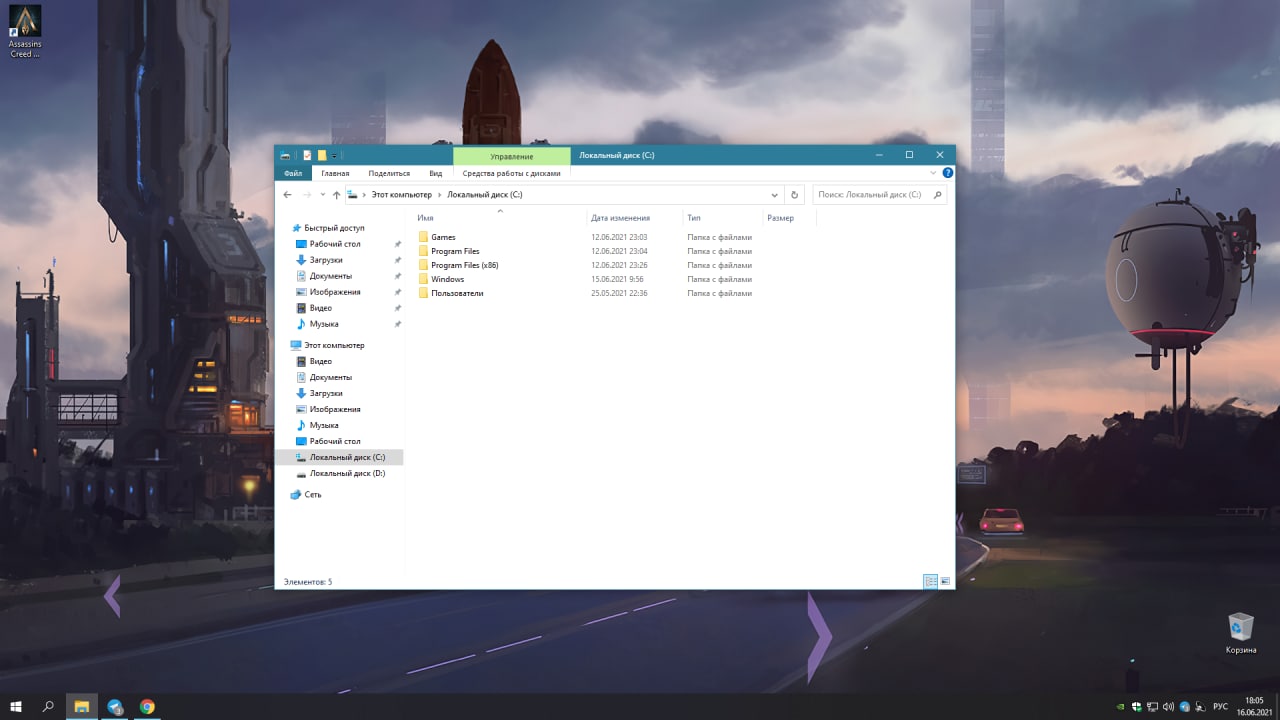Expand the address bar history dropdown
This screenshot has height=720, width=1280.
point(774,195)
